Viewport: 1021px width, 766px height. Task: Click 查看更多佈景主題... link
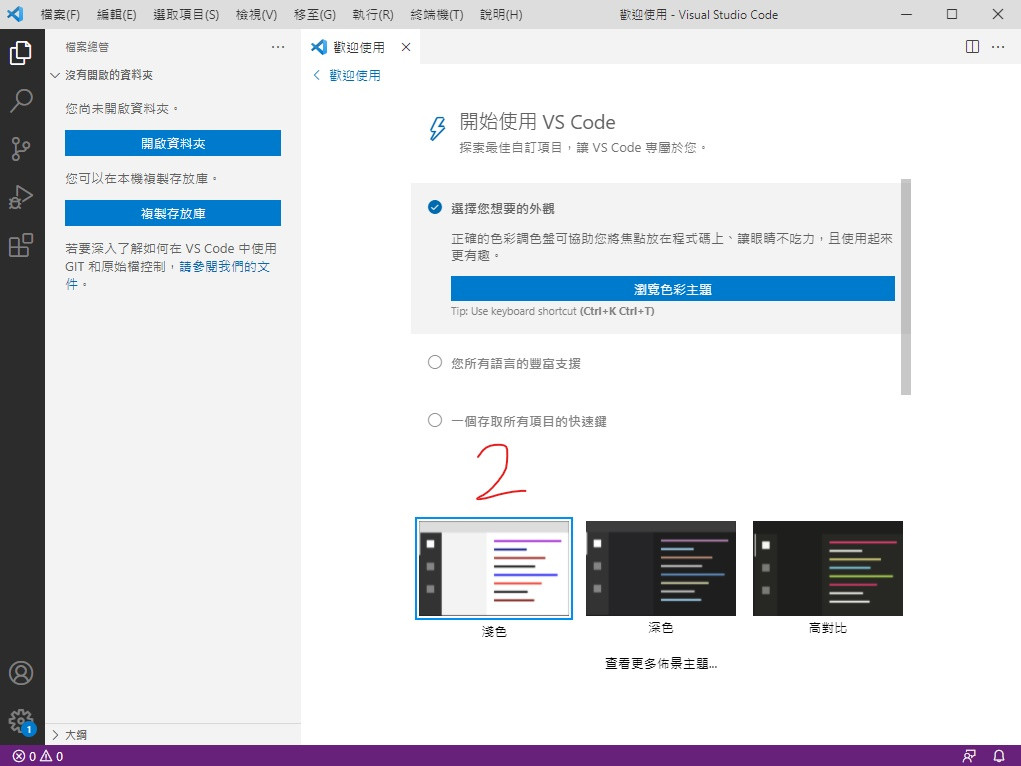661,664
